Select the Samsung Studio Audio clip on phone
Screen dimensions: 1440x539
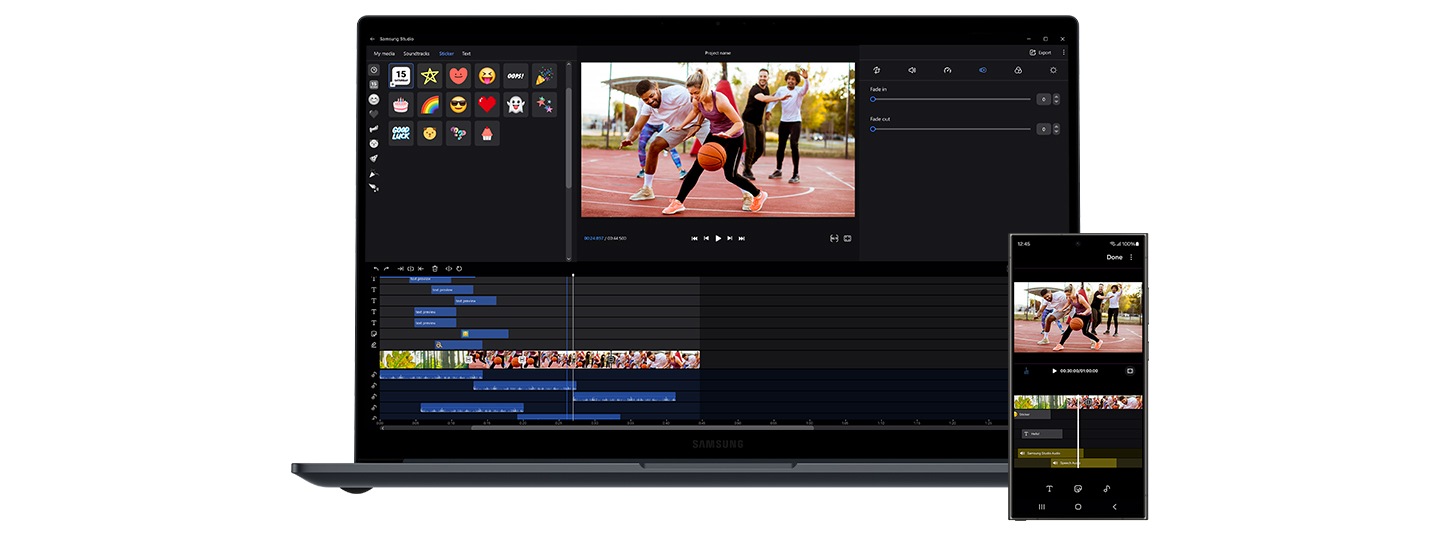point(1050,453)
